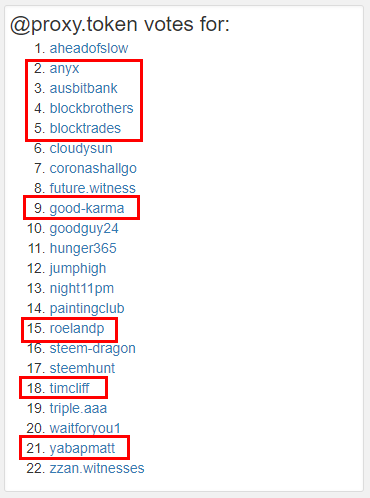Open the blocktrades link
The height and width of the screenshot is (498, 370).
[85, 128]
